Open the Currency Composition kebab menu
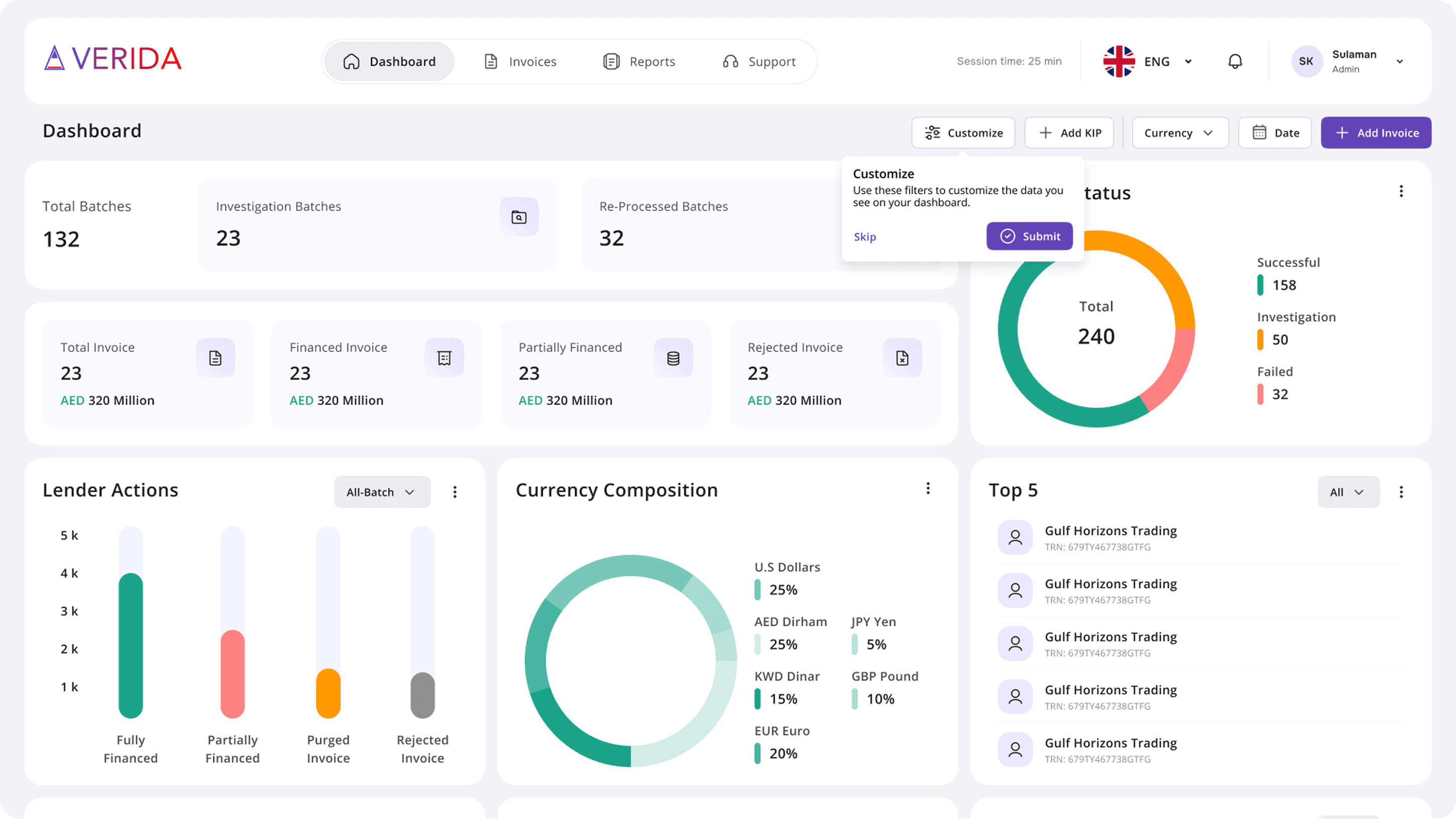Image resolution: width=1456 pixels, height=819 pixels. [928, 489]
